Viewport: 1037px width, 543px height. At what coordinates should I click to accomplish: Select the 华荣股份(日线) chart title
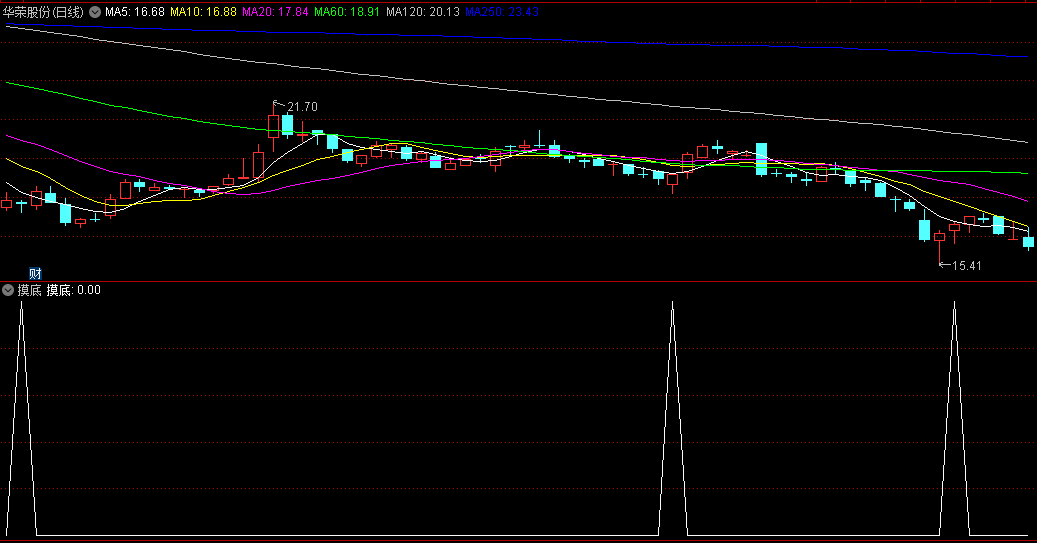[x=43, y=12]
